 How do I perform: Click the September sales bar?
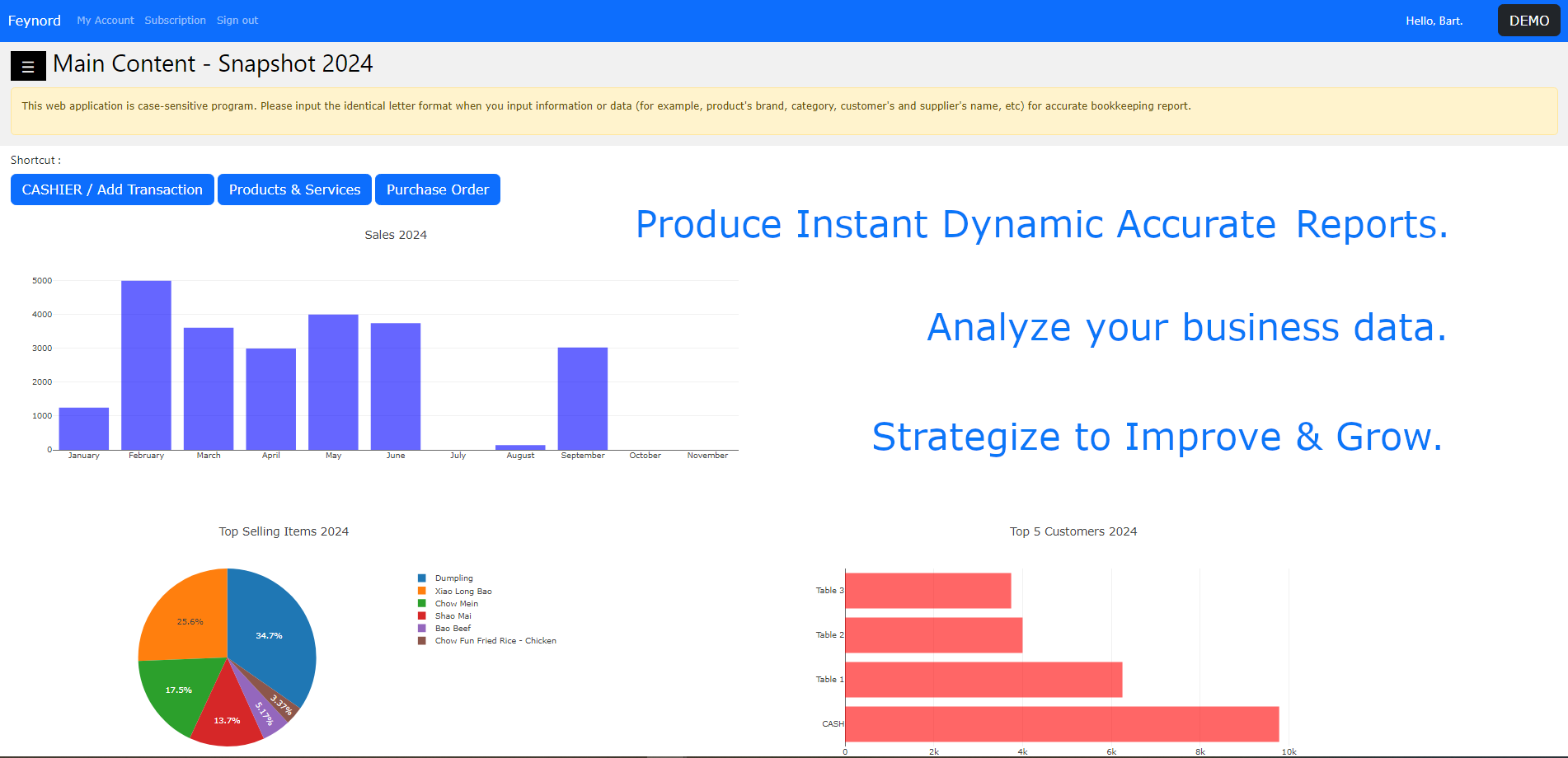[x=583, y=399]
